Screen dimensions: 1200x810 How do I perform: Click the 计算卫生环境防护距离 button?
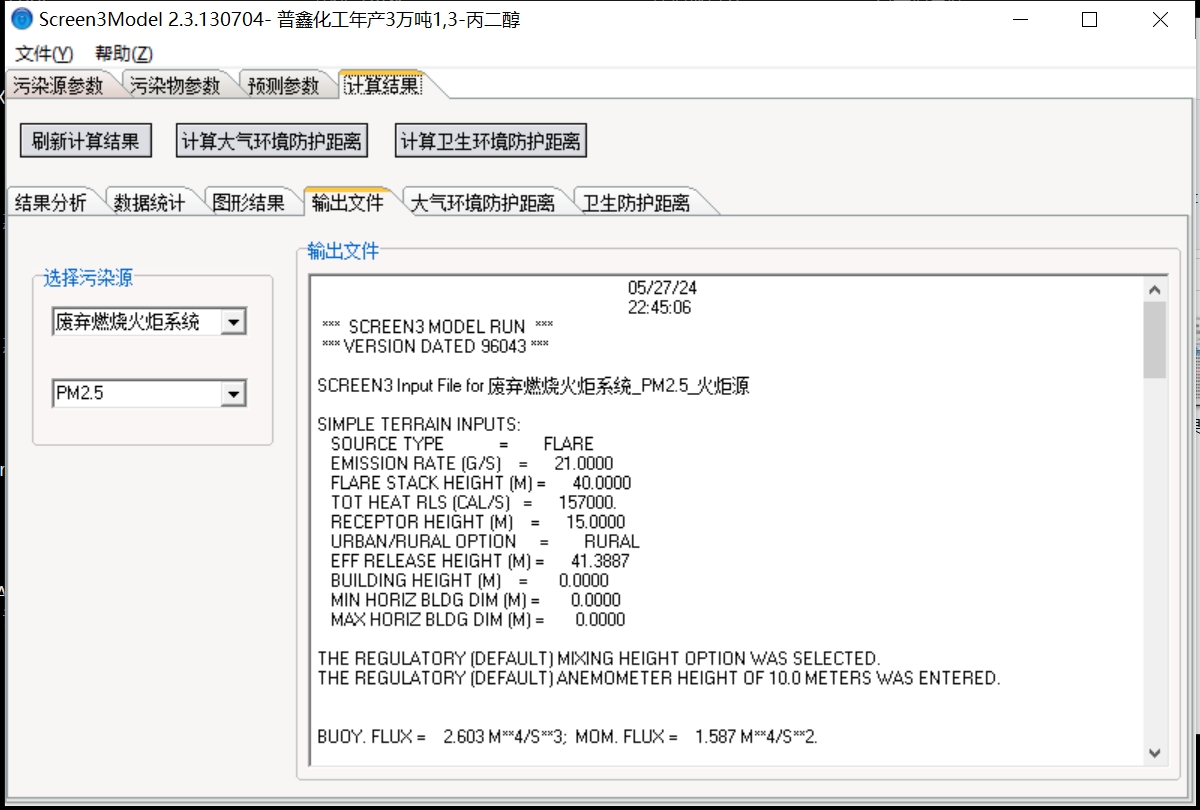[490, 141]
